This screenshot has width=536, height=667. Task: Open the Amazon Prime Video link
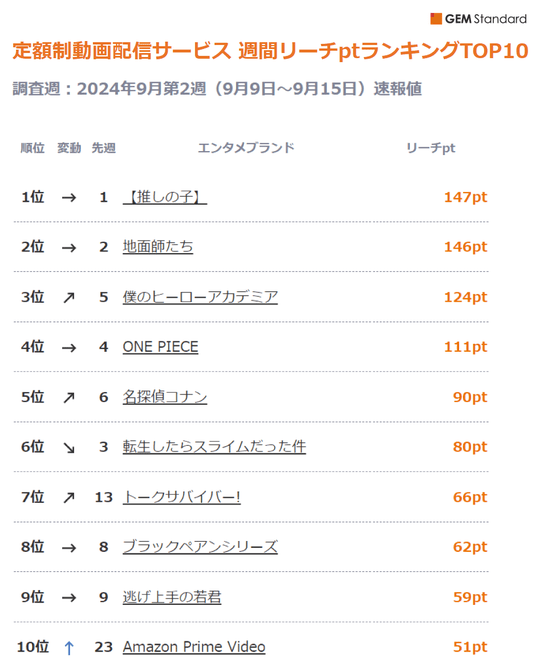[194, 647]
